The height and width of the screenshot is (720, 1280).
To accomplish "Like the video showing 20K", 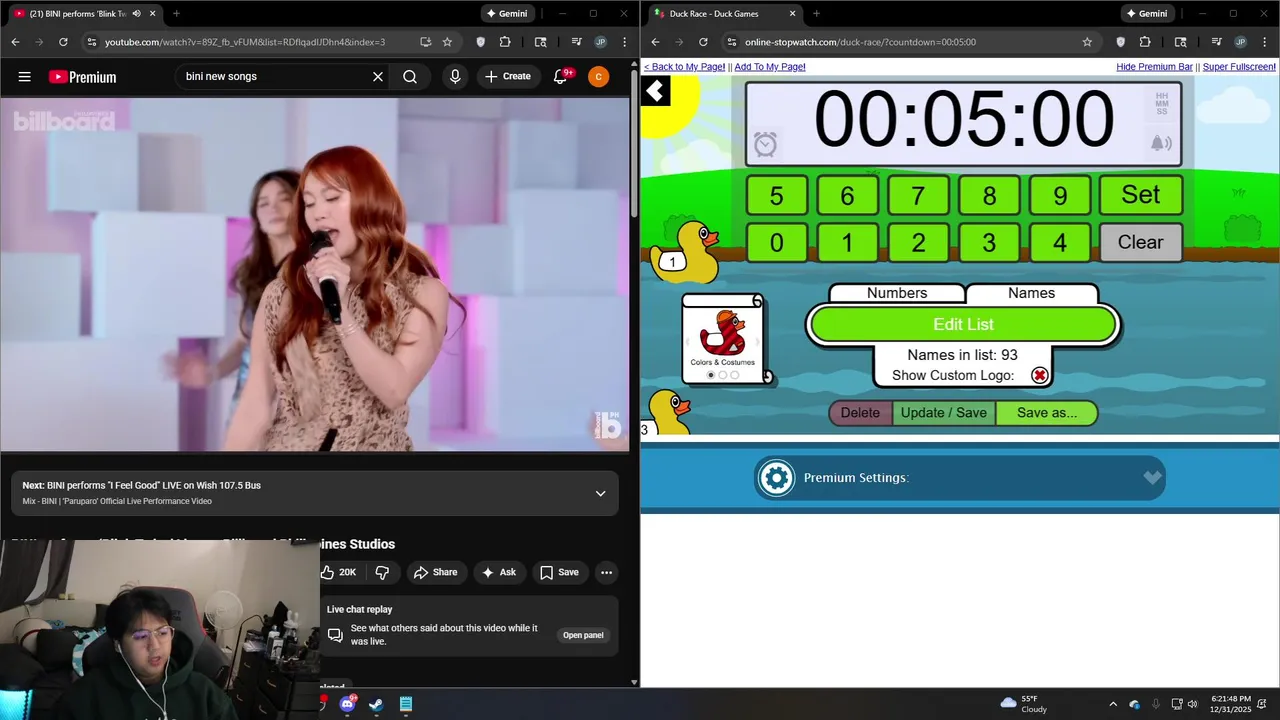I will pyautogui.click(x=339, y=572).
